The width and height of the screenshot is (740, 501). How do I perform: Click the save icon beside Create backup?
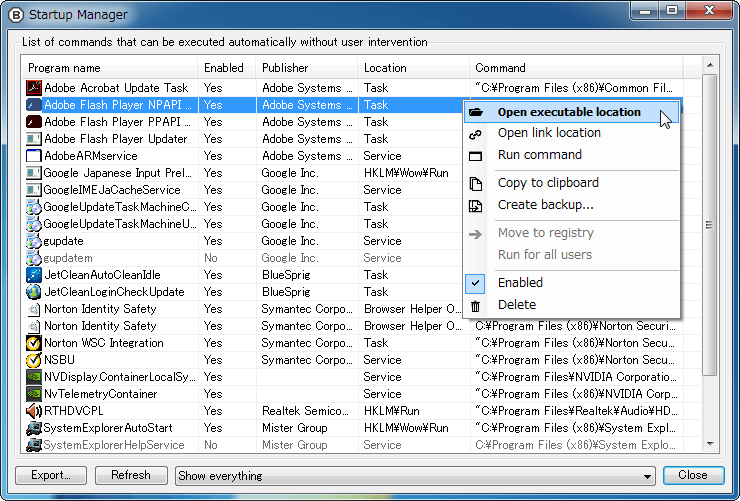point(476,206)
